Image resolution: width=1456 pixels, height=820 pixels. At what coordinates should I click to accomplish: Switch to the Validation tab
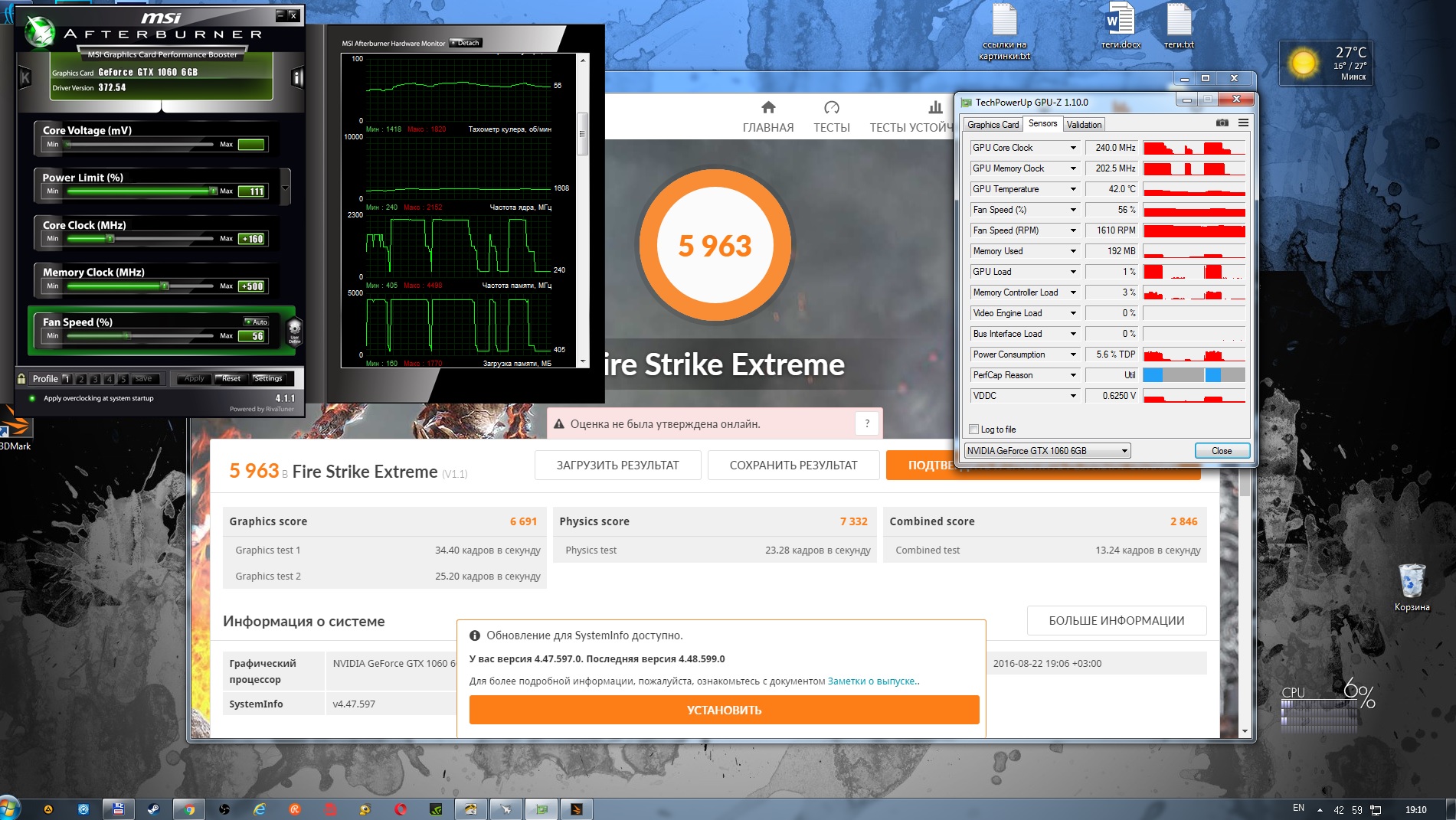click(1084, 125)
